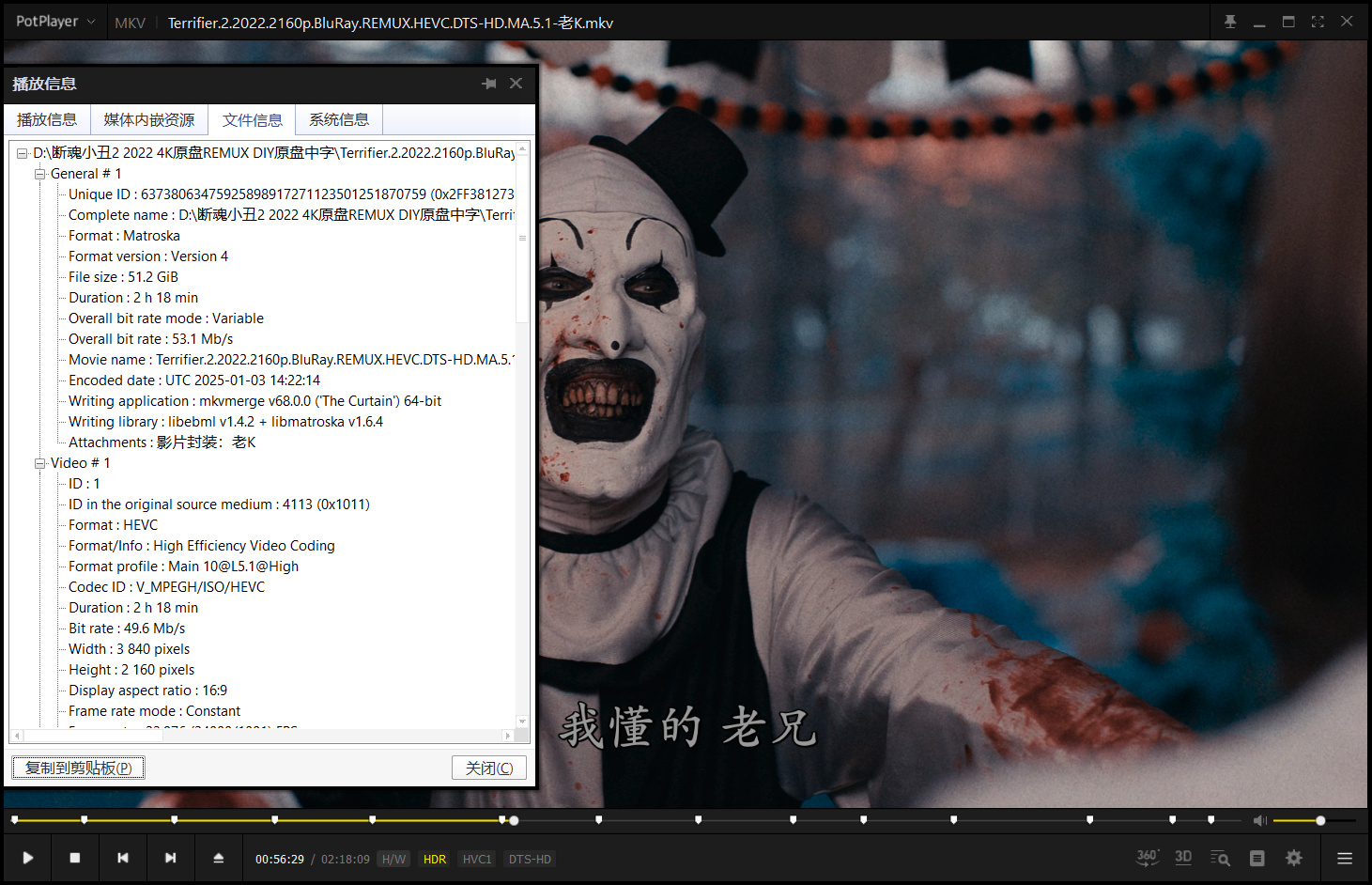Toggle 3D video mode
The image size is (1372, 885).
(1183, 858)
